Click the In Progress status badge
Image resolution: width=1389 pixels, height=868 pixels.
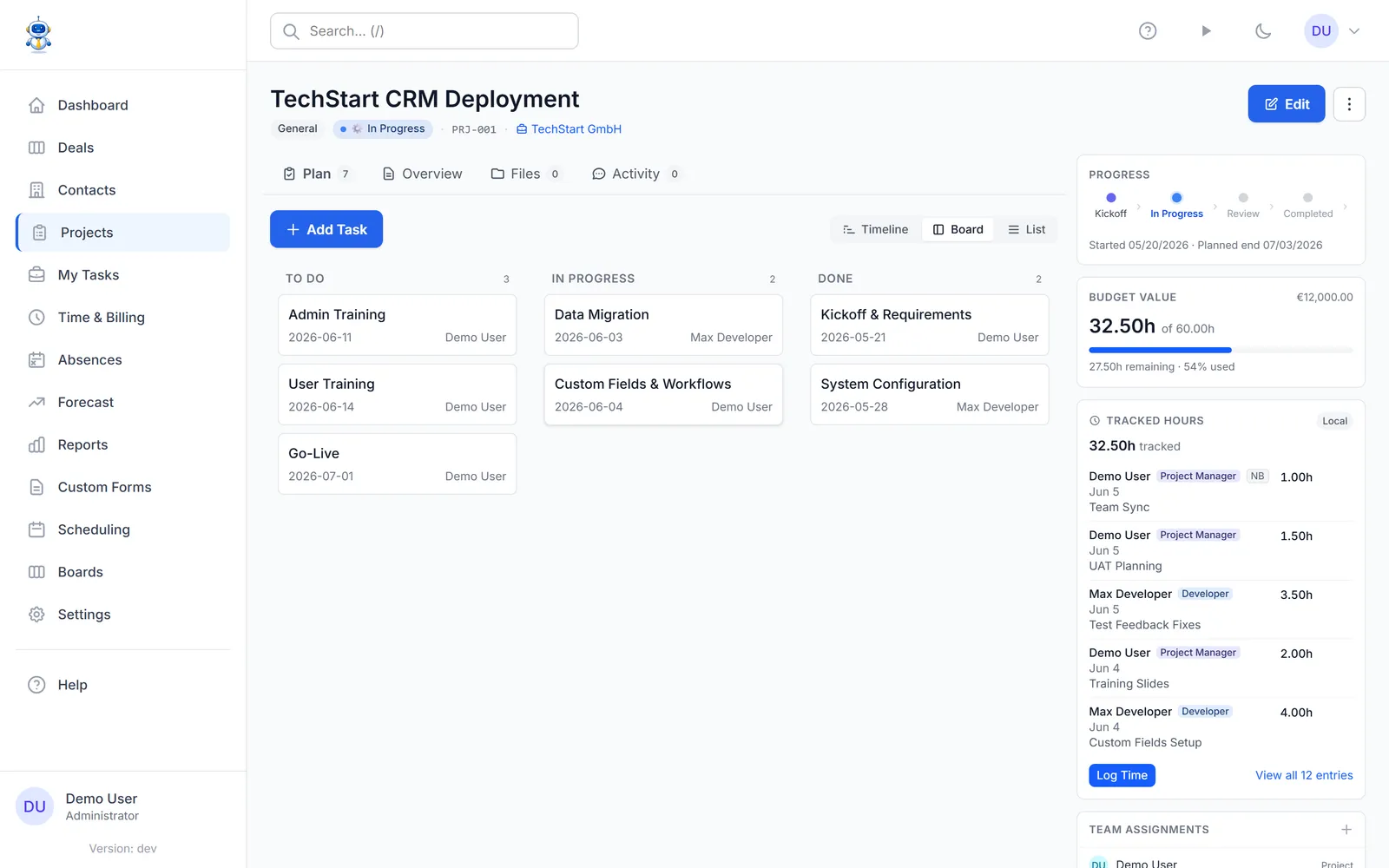[x=383, y=129]
